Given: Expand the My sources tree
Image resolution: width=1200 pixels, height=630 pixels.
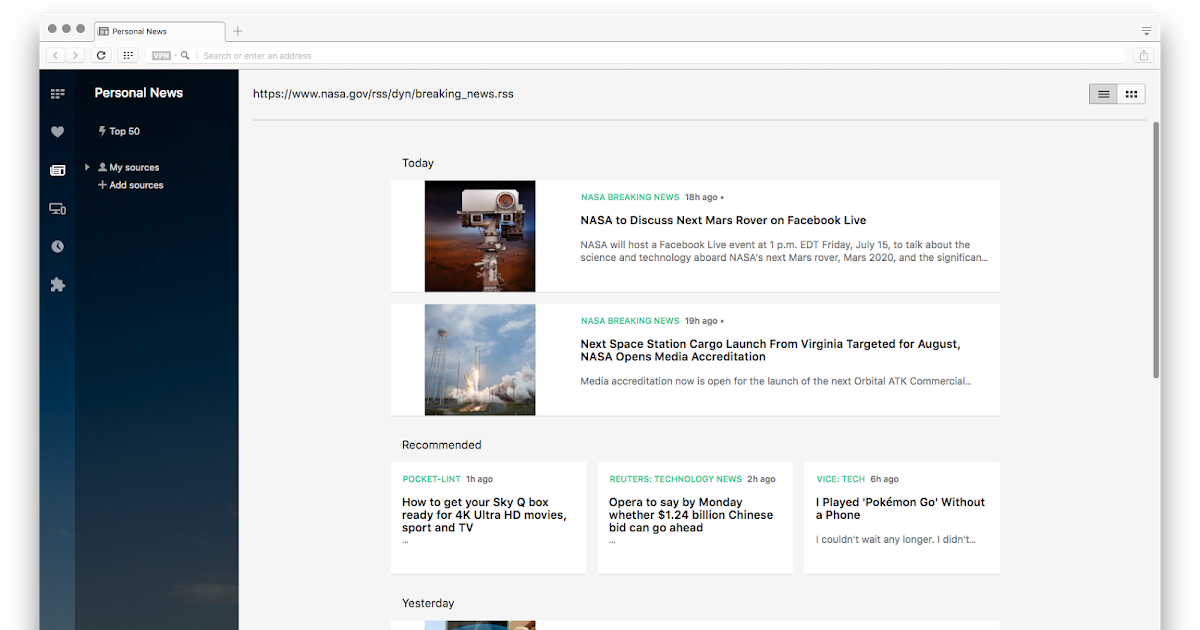Looking at the screenshot, I should coord(88,167).
